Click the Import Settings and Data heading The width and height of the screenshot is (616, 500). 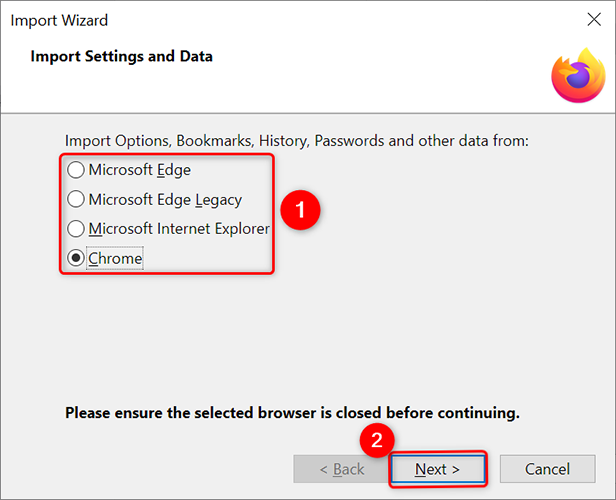(x=121, y=56)
